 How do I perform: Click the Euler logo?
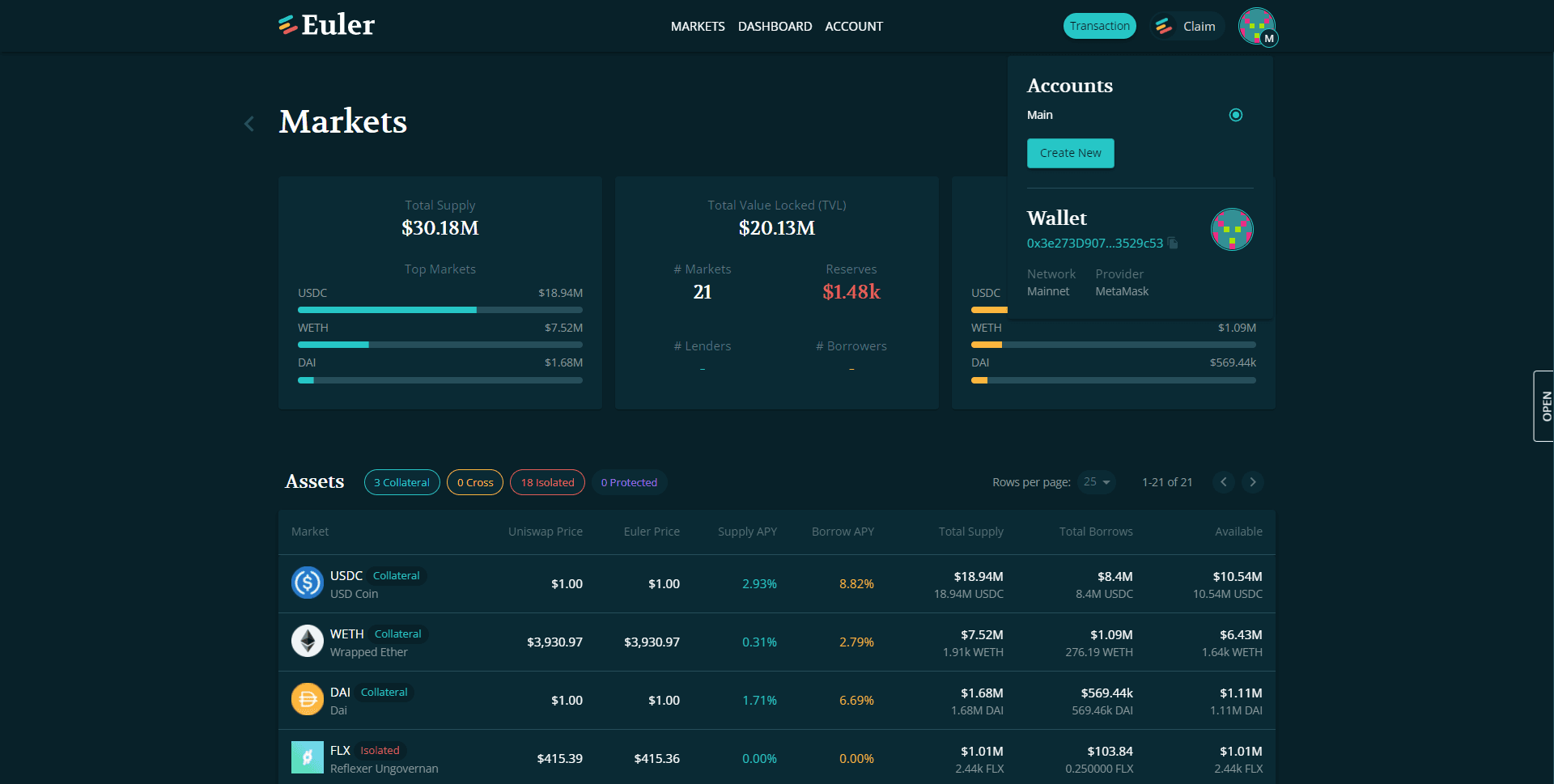click(326, 25)
